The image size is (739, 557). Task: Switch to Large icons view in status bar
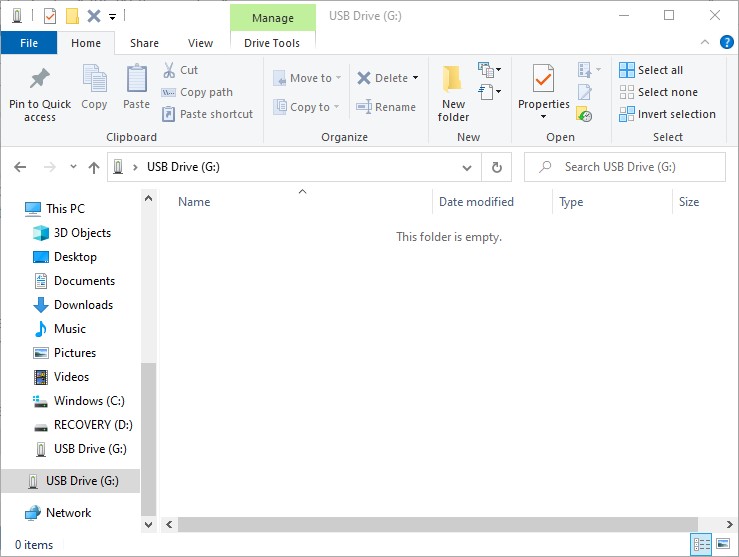point(723,544)
